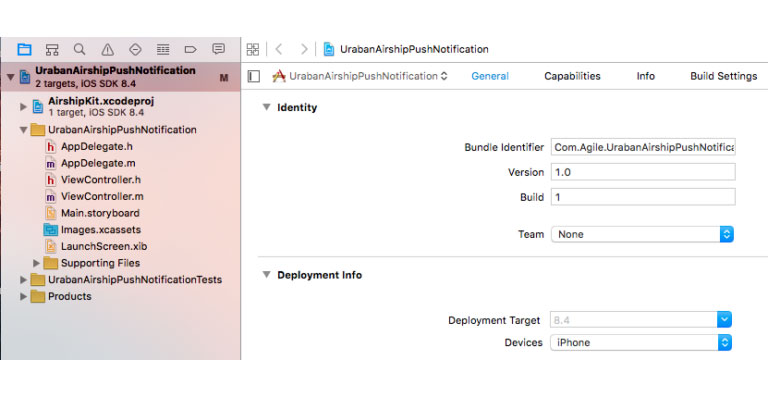Viewport: 768px width, 401px height.
Task: Open the Project navigator folder icon
Action: (24, 49)
